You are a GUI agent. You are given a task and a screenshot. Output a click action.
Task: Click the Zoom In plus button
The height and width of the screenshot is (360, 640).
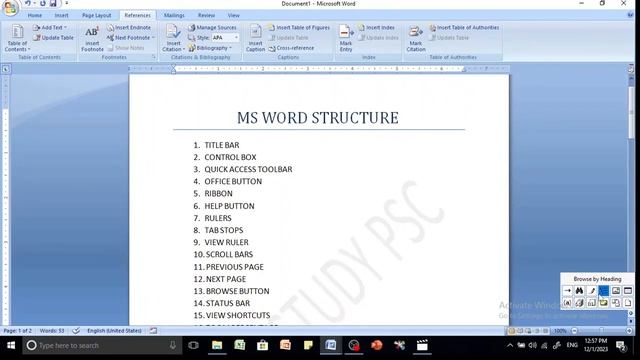tap(629, 331)
